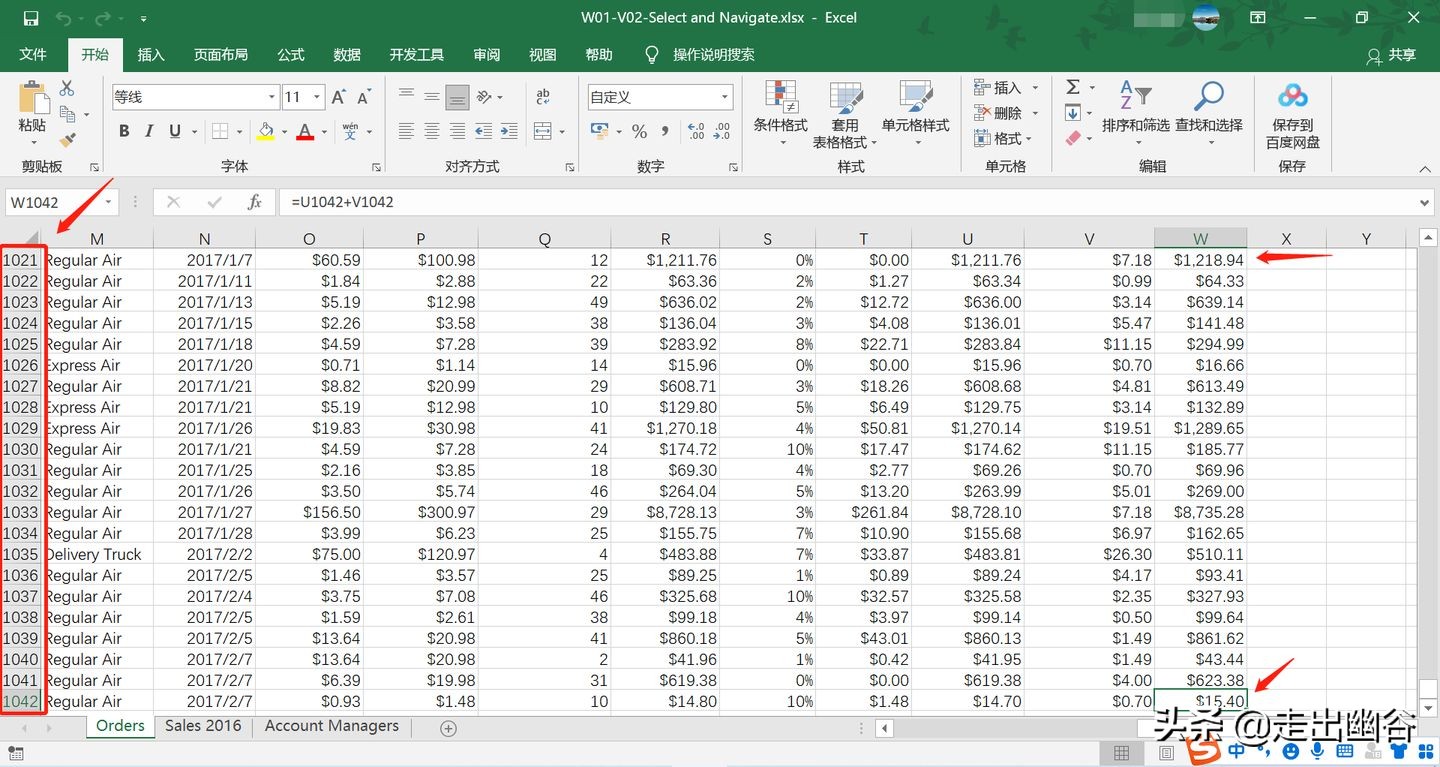Click the Cut scissors icon

coord(67,89)
